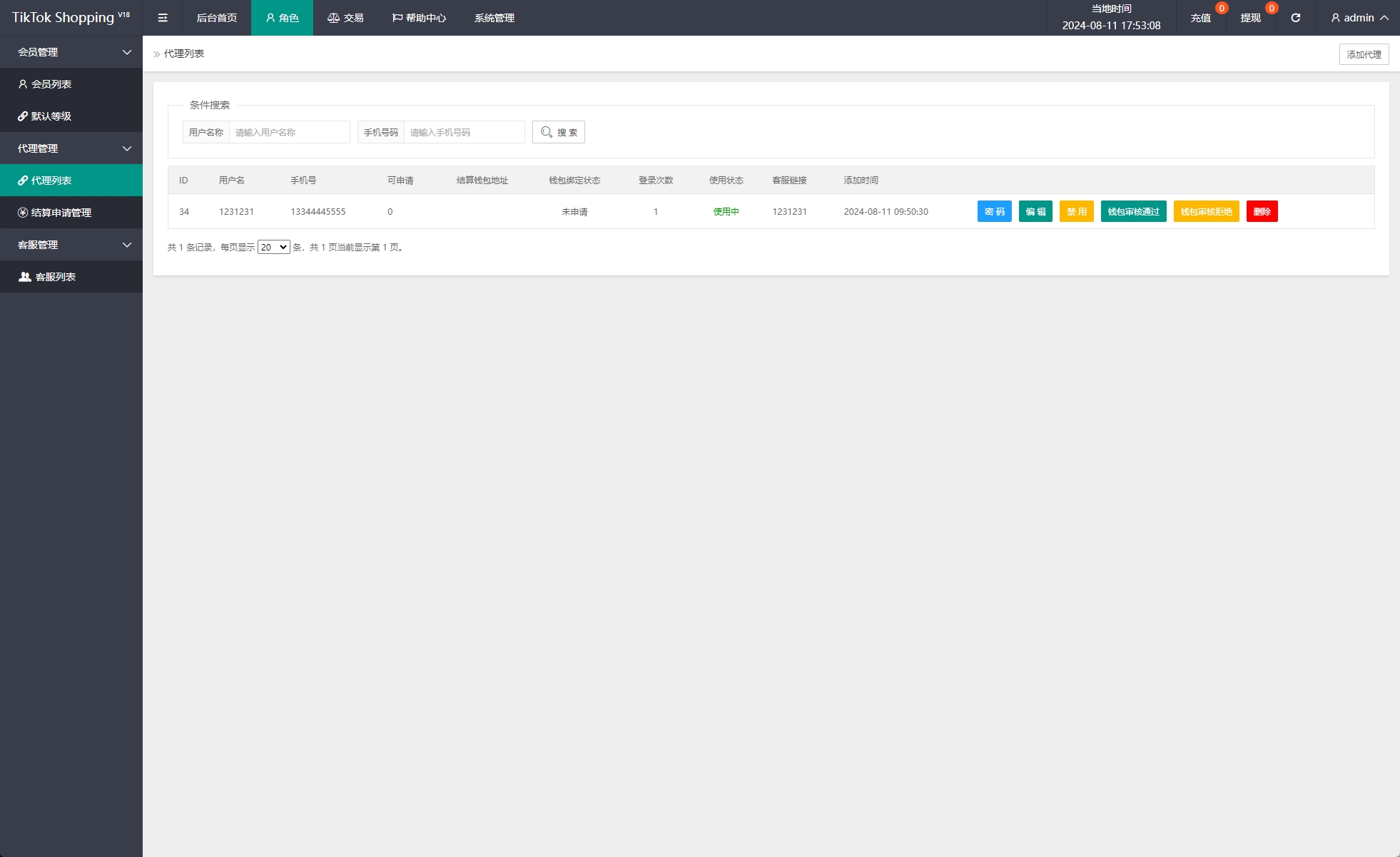
Task: Expand the admin user menu
Action: (x=1359, y=18)
